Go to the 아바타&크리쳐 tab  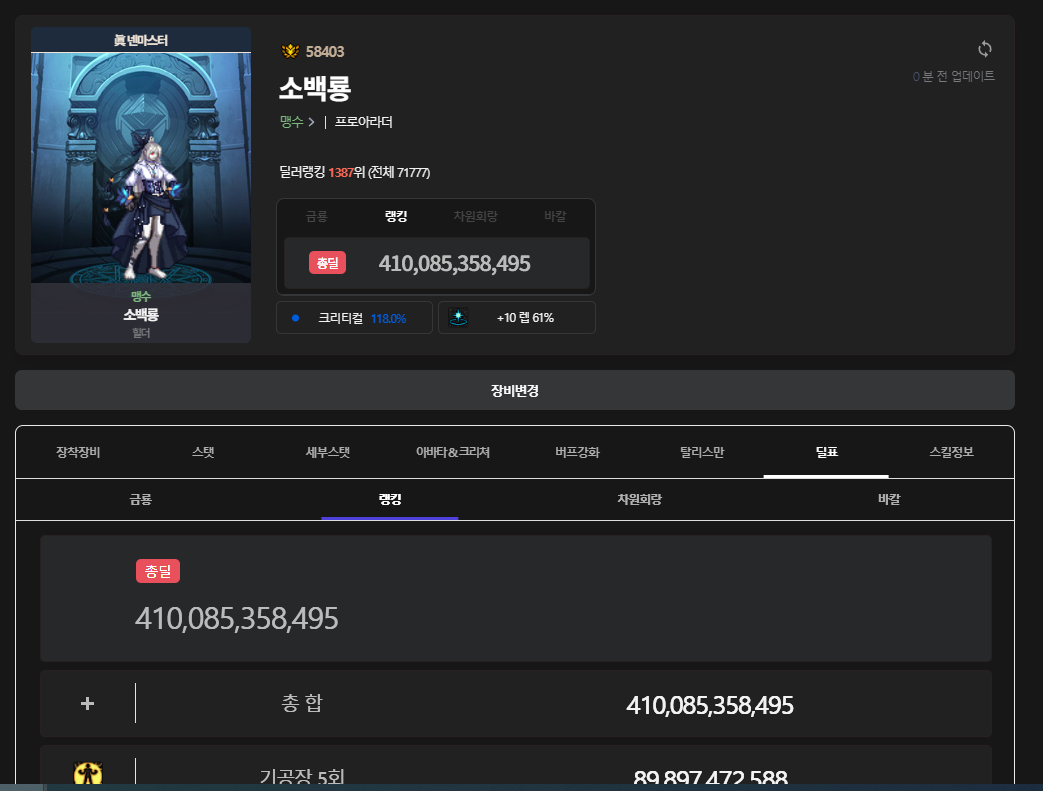coord(453,452)
